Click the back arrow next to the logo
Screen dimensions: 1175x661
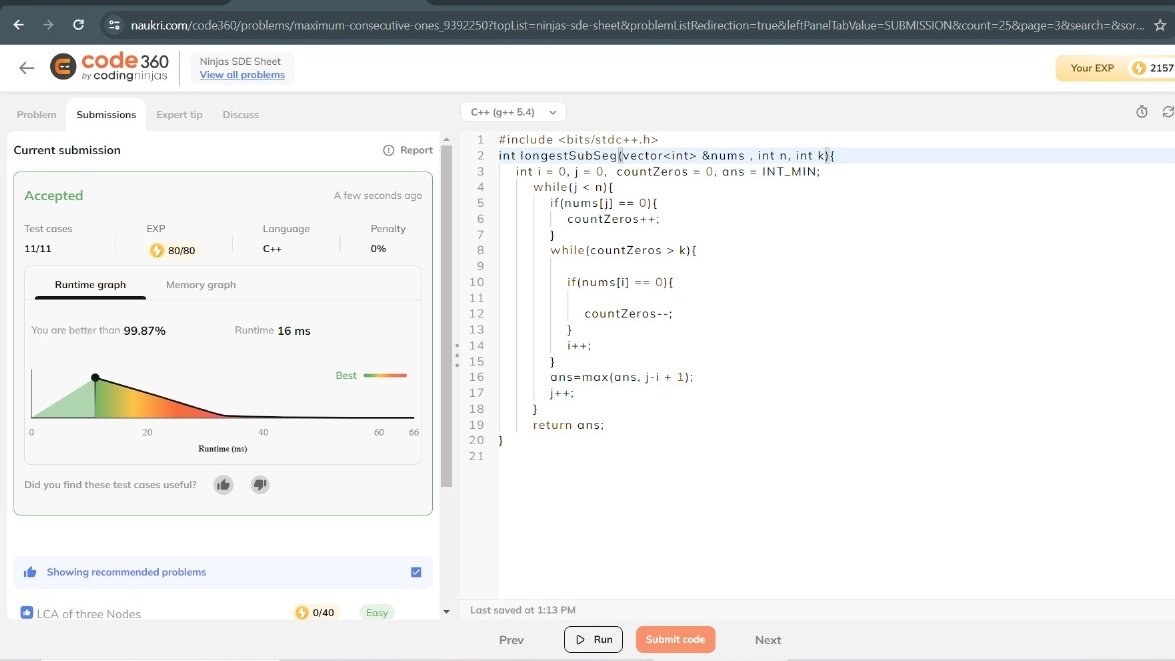pos(27,67)
